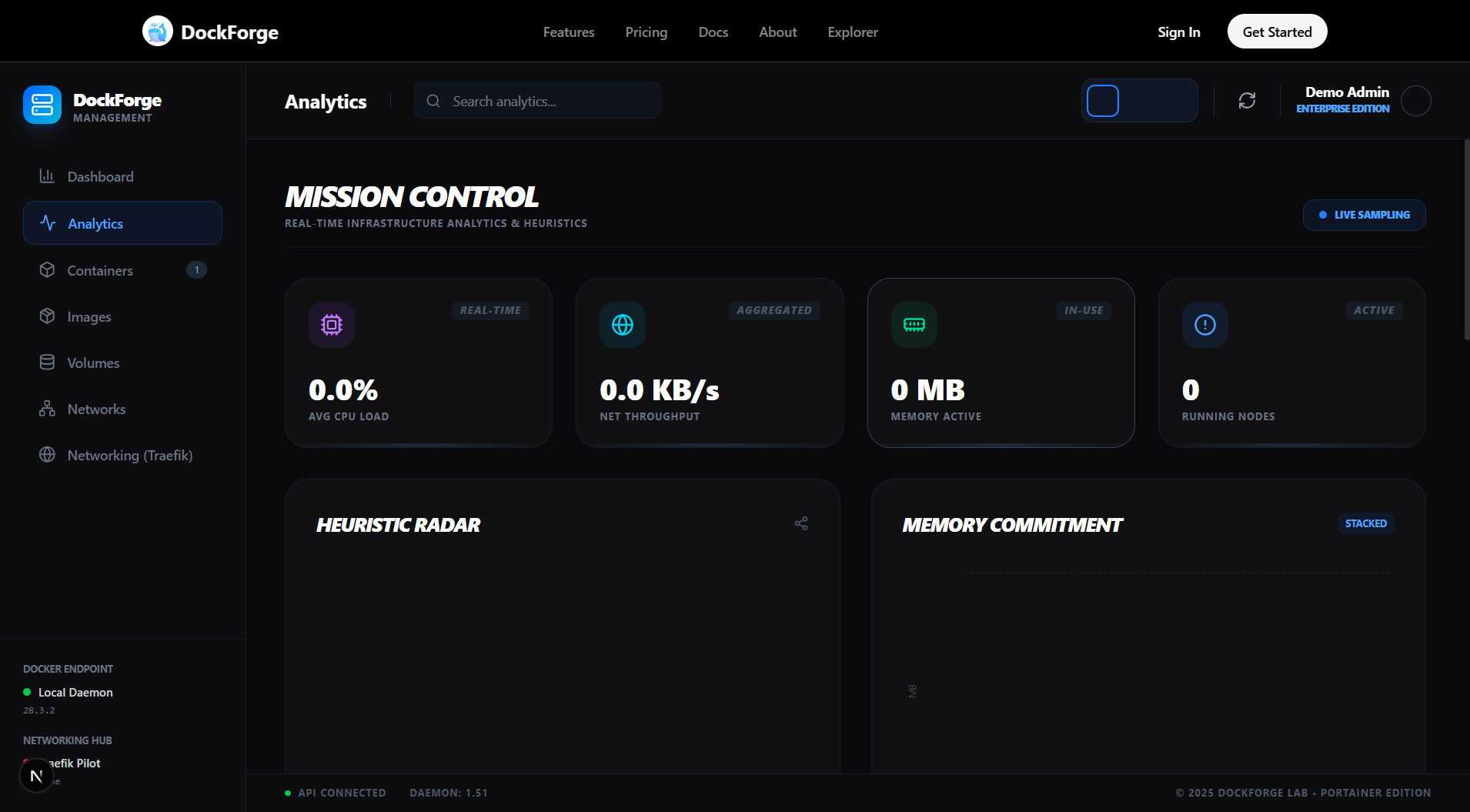
Task: Click the Volumes icon in the sidebar
Action: (x=48, y=362)
